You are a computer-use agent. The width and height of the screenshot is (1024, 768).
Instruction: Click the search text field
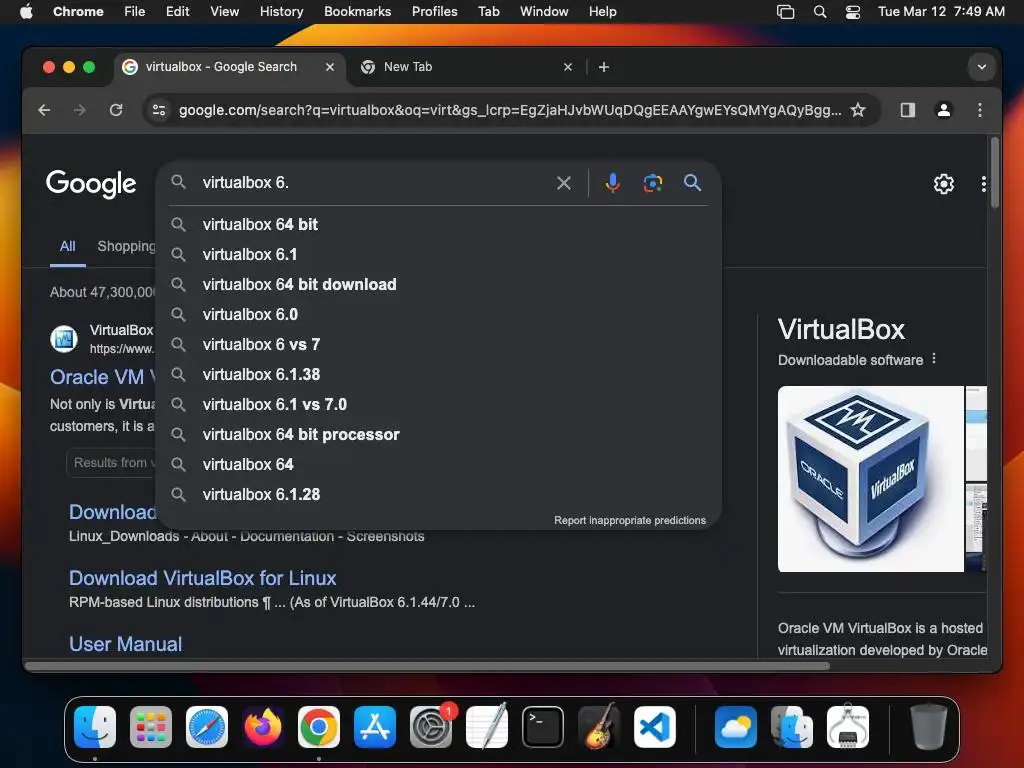tap(372, 183)
